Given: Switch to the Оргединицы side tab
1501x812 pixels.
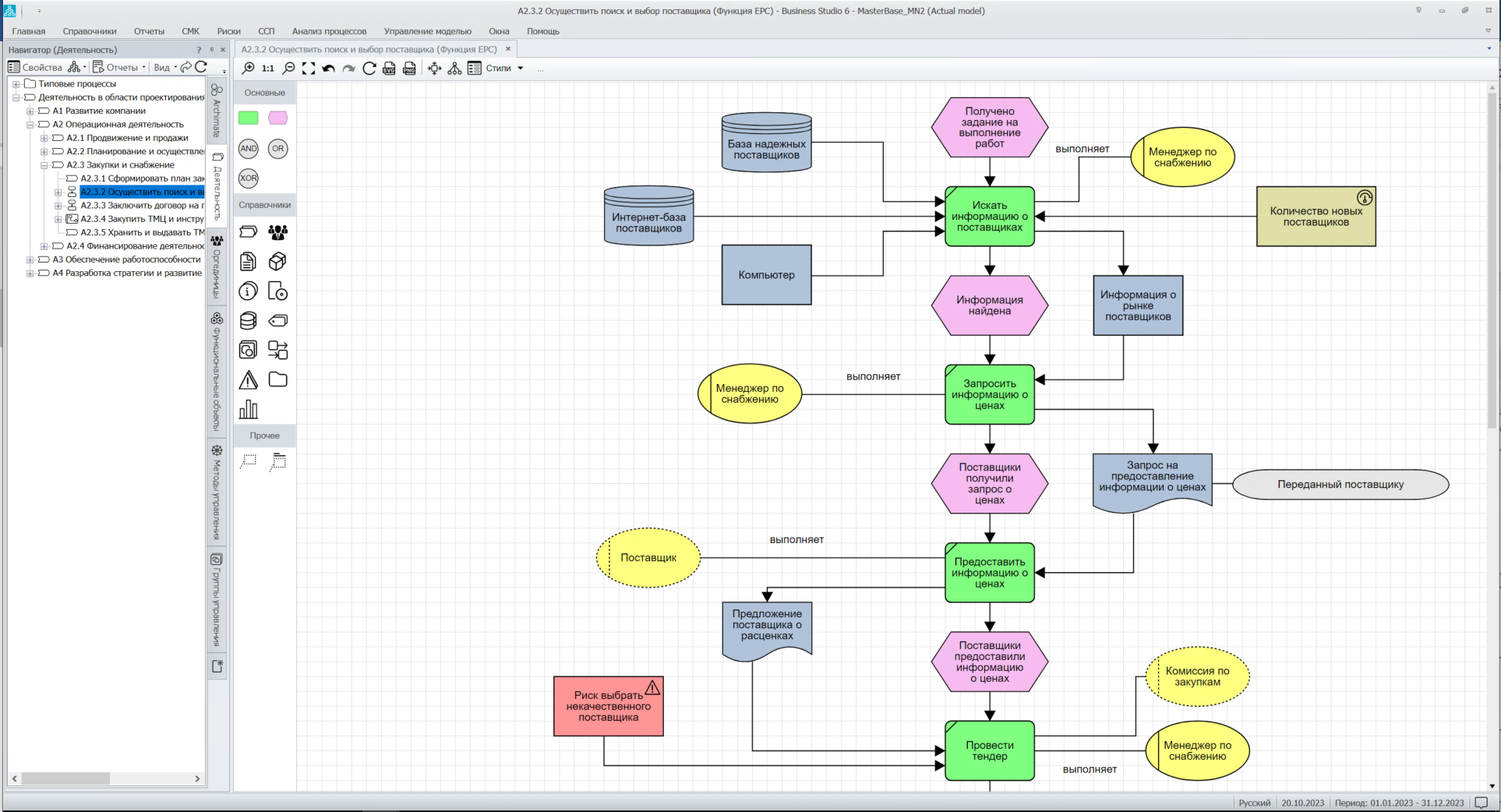Looking at the screenshot, I should coord(217,267).
